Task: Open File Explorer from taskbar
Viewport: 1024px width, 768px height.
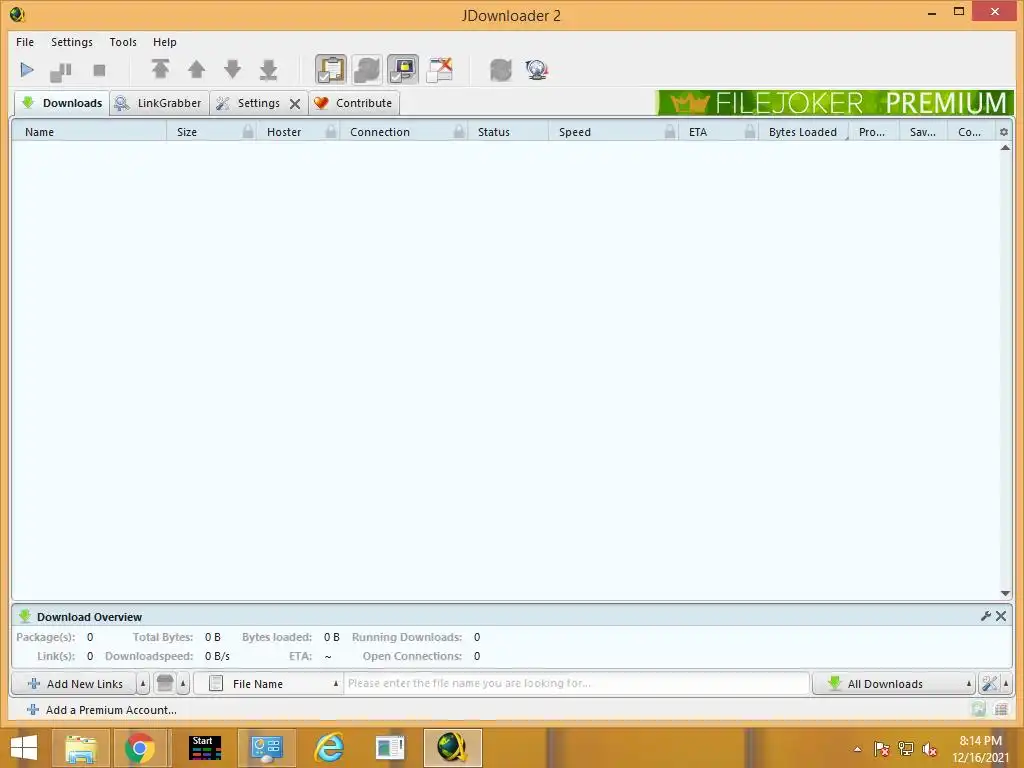Action: tap(81, 748)
